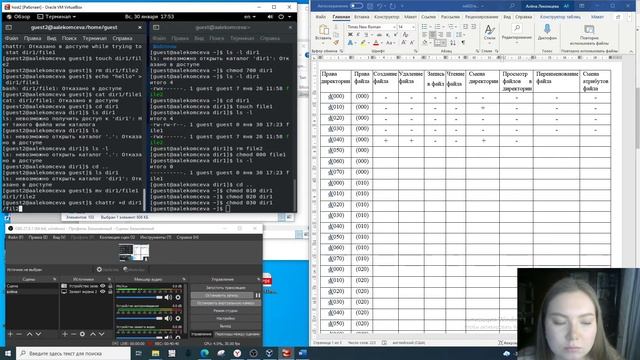Clear all formatting in Word's font group

point(405,35)
